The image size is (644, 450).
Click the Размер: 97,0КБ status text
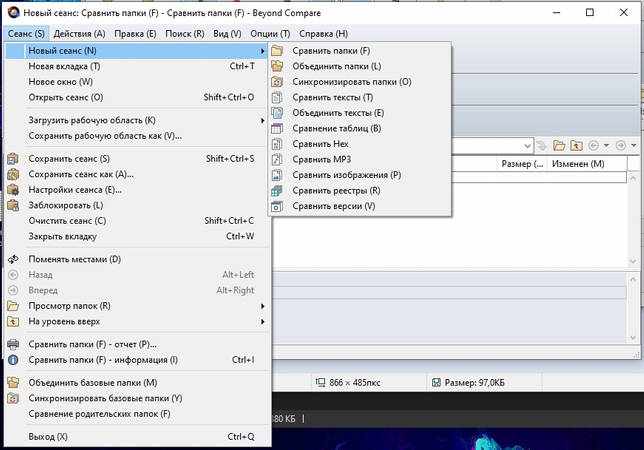click(474, 383)
